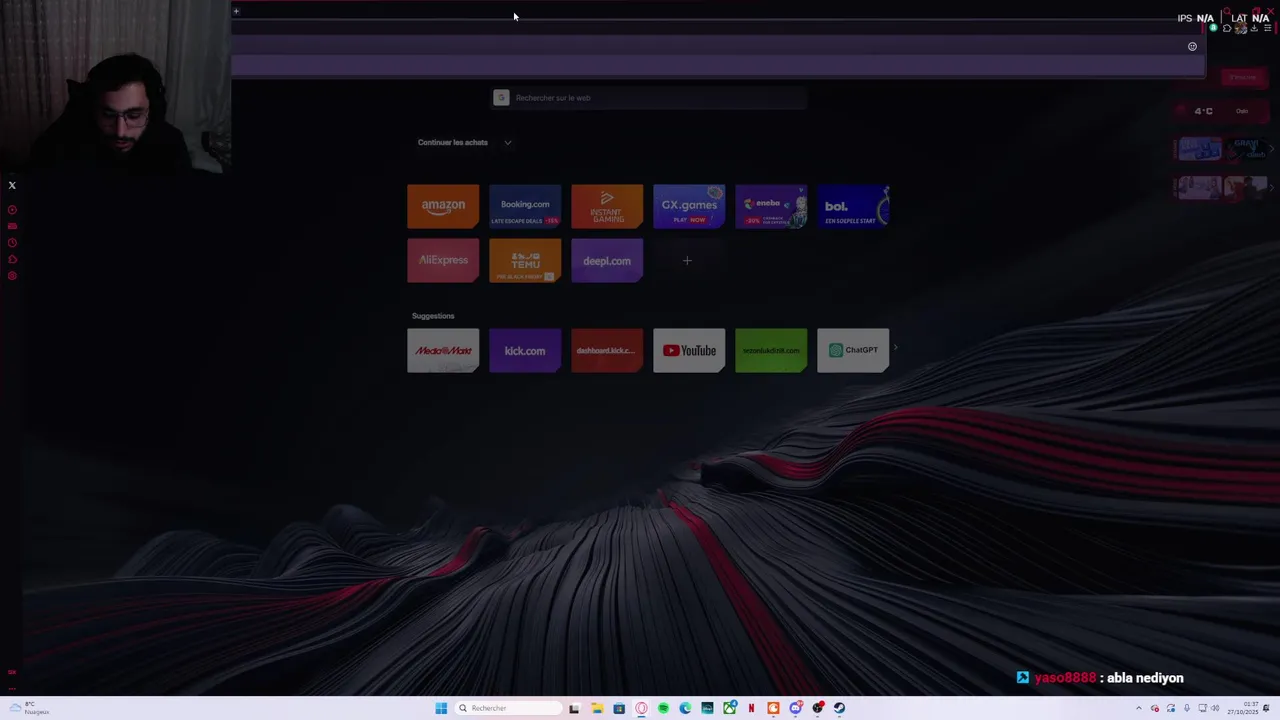
Task: Show hidden system tray icons chevron
Action: [x=1139, y=708]
